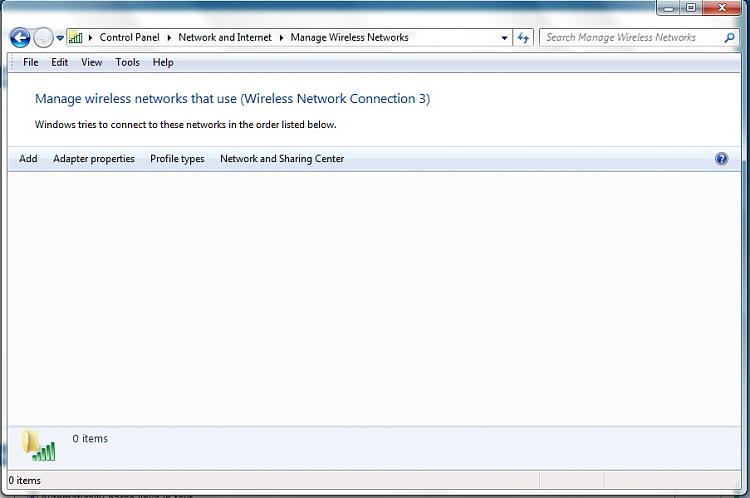Click the wireless signal icon in address bar
The height and width of the screenshot is (498, 750).
pyautogui.click(x=76, y=37)
